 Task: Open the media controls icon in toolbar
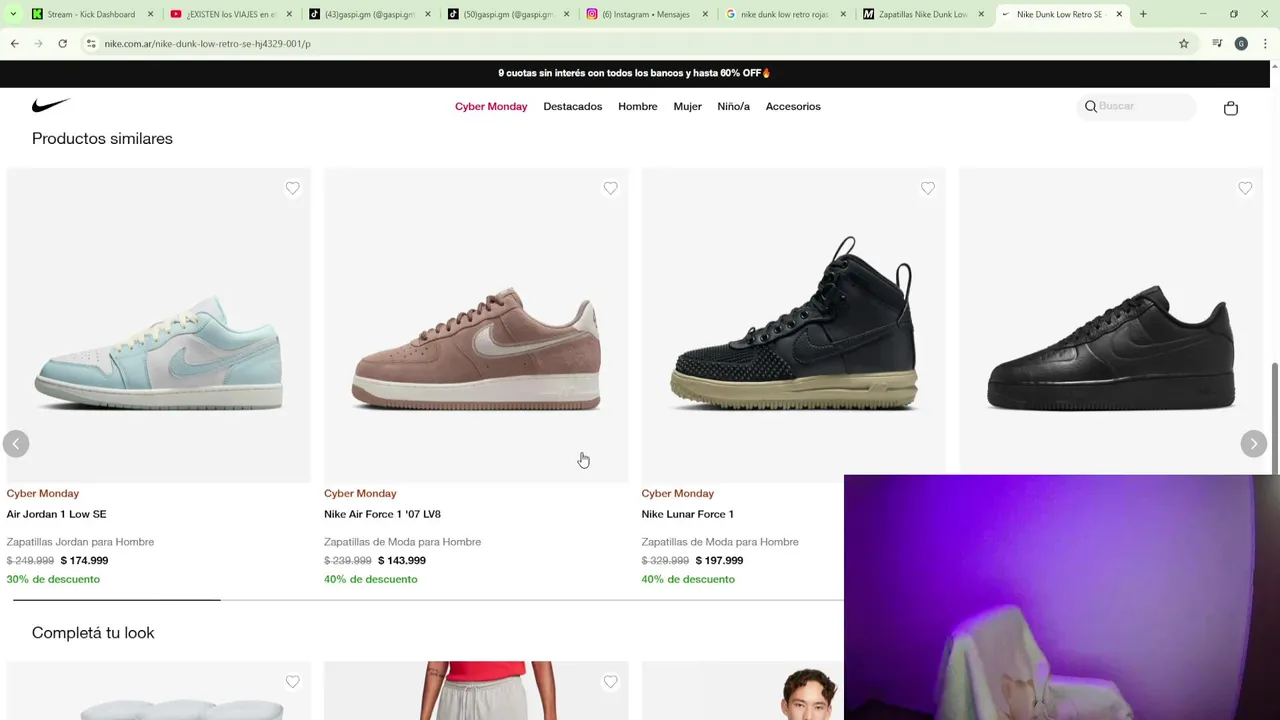1217,44
